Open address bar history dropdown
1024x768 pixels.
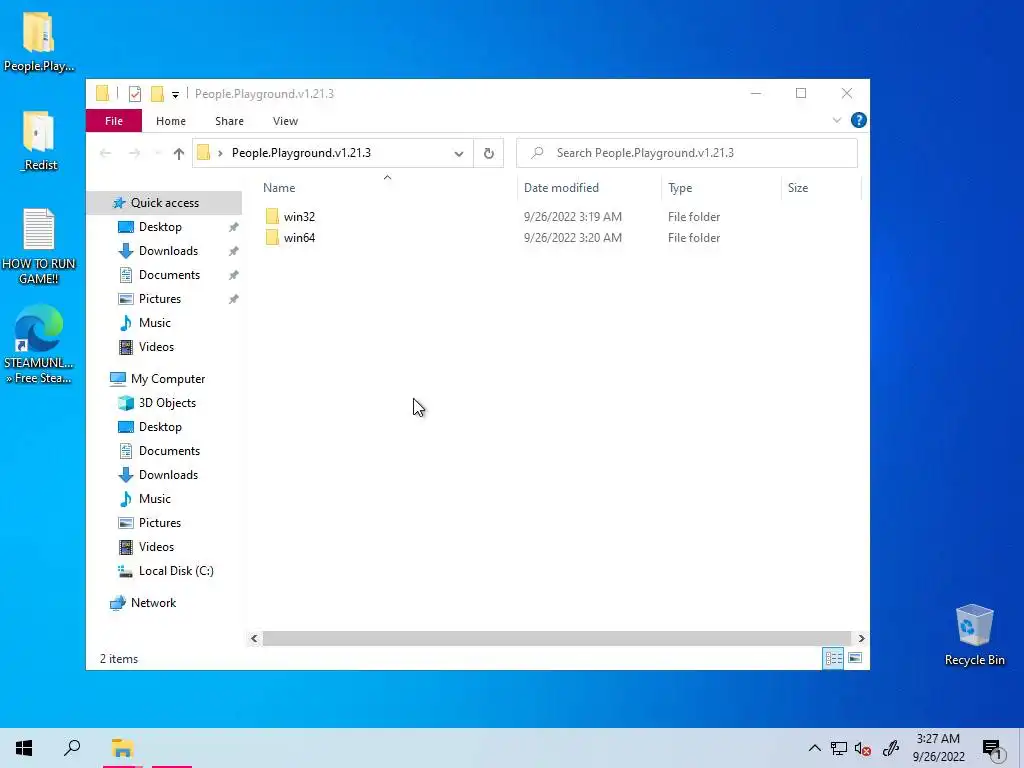pos(458,153)
